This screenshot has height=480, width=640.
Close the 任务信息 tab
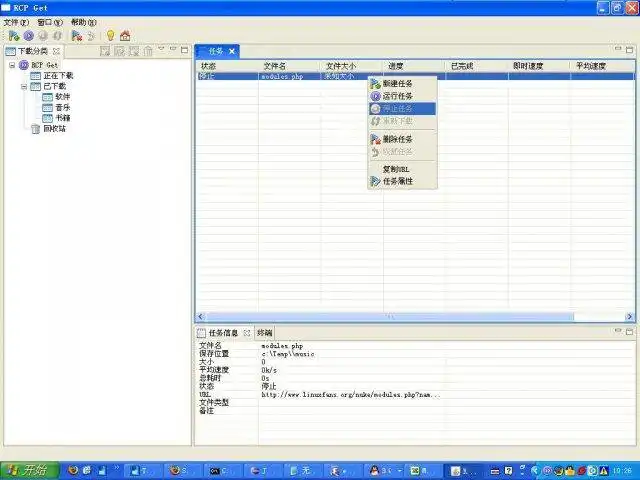[247, 333]
